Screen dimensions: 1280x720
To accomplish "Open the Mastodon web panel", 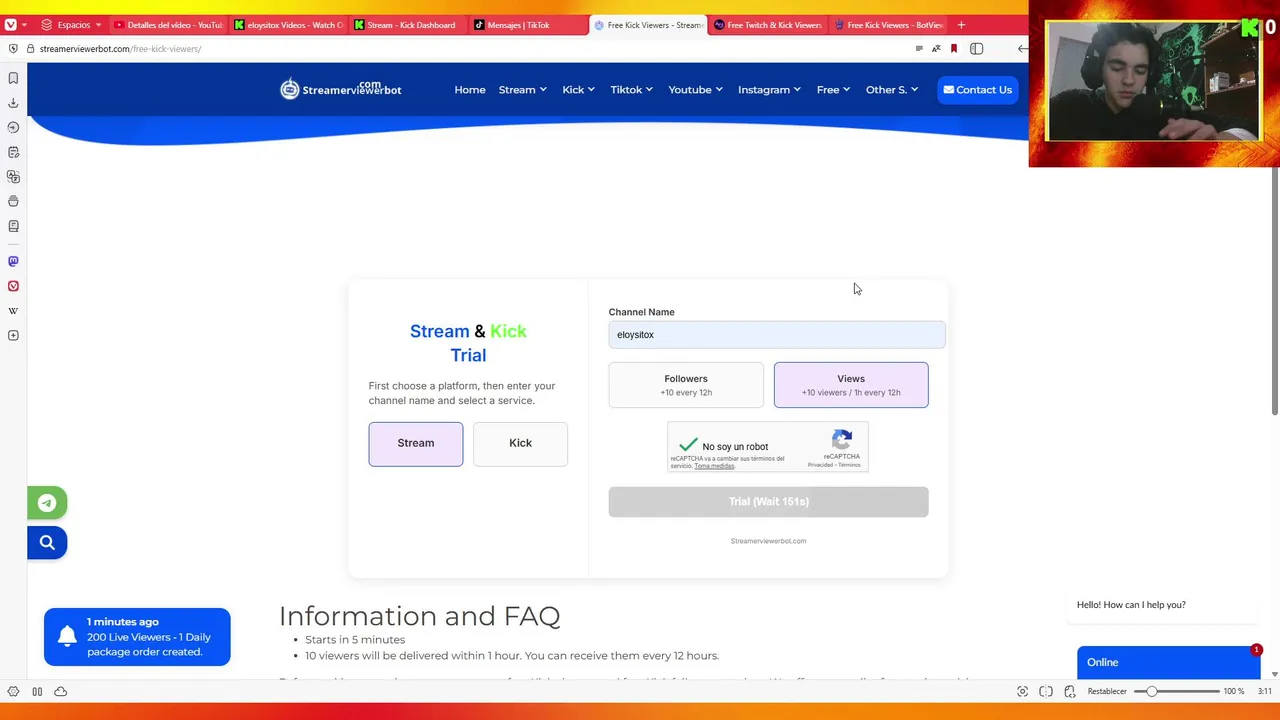I will click(x=13, y=261).
